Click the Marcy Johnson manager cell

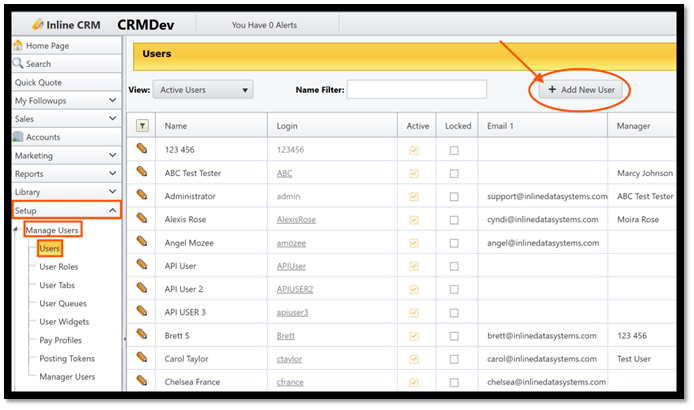pos(645,173)
